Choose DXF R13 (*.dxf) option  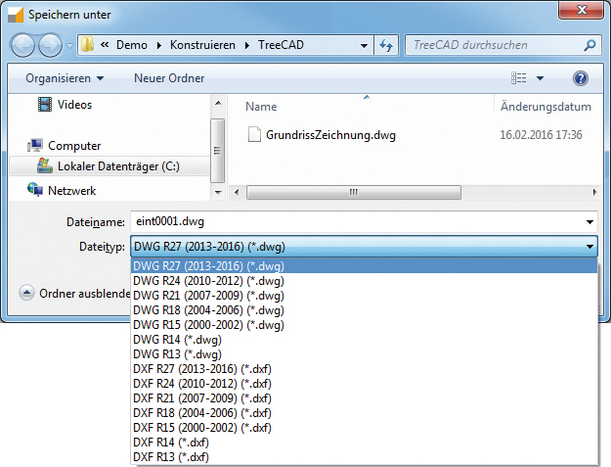(x=364, y=457)
